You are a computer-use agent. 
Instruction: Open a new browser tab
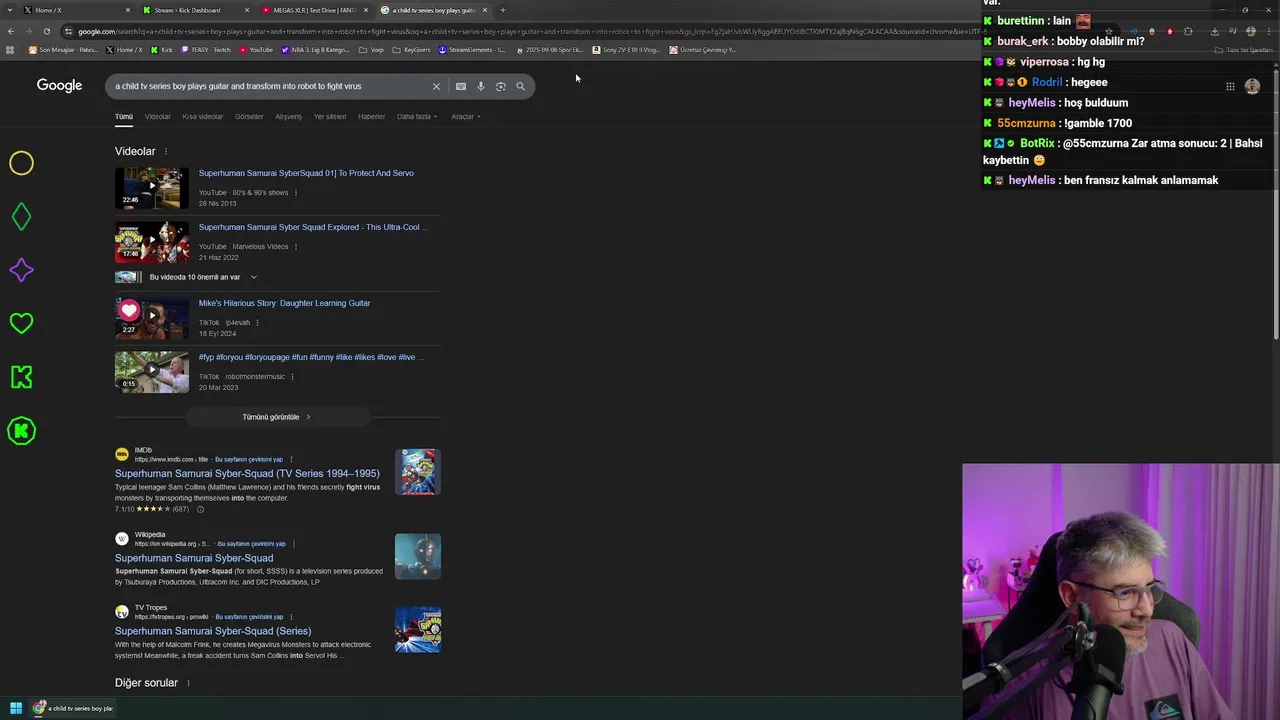[x=502, y=10]
